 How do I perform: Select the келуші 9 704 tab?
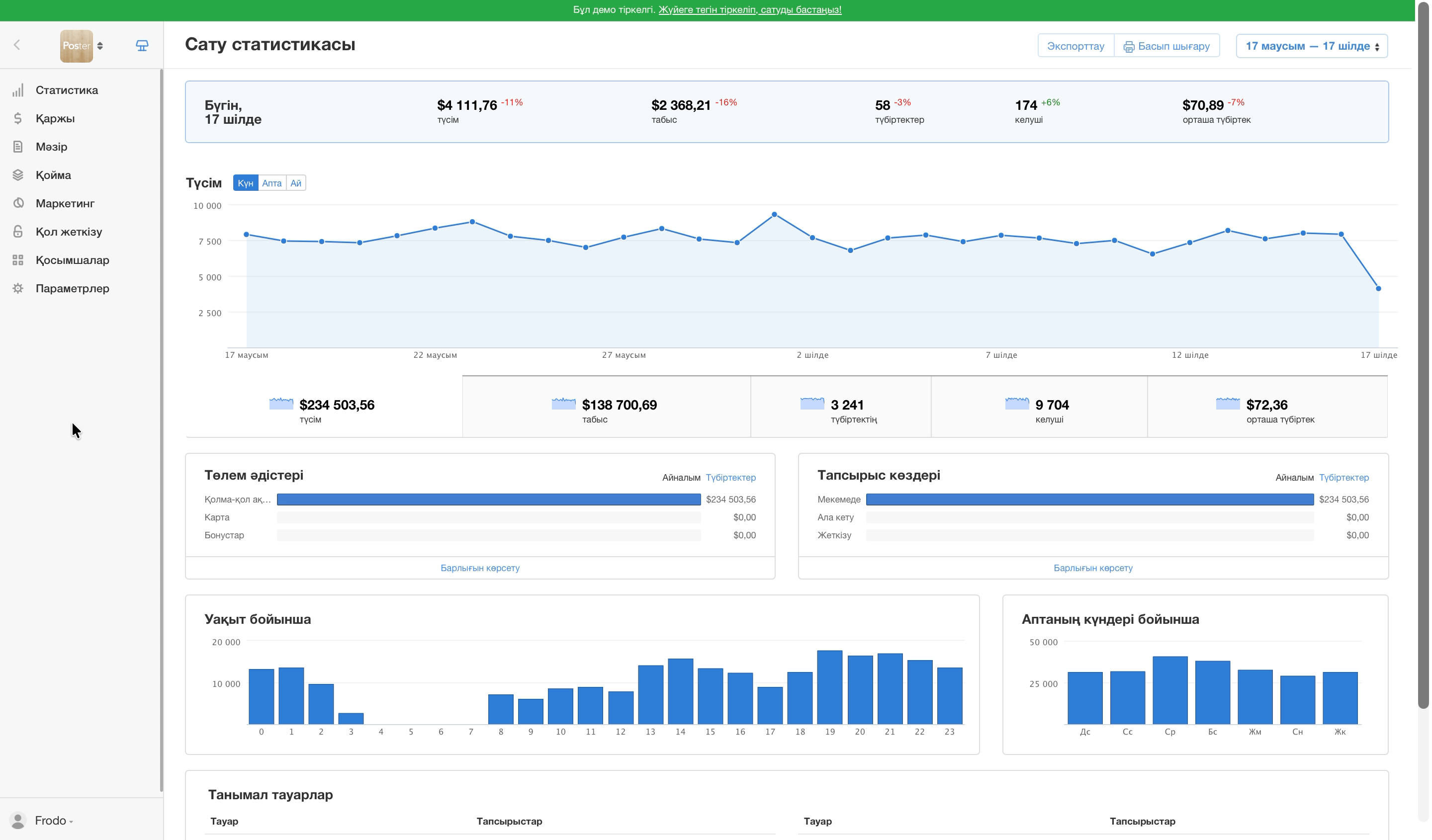coord(1039,407)
